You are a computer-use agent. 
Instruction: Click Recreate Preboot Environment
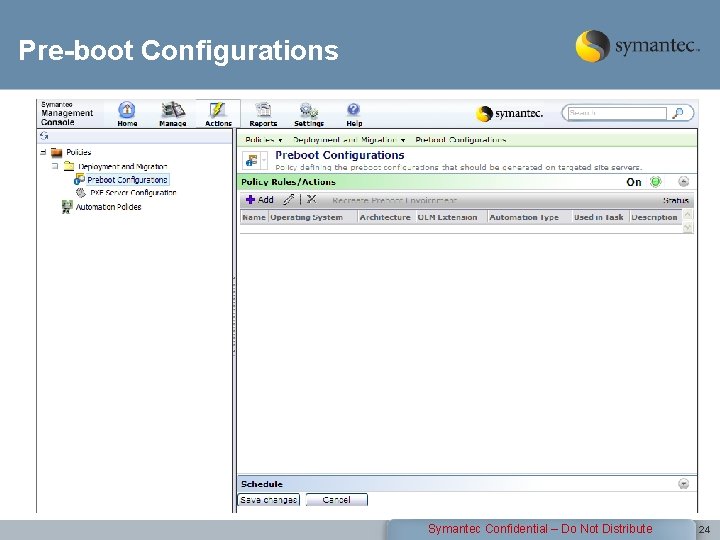(x=394, y=201)
